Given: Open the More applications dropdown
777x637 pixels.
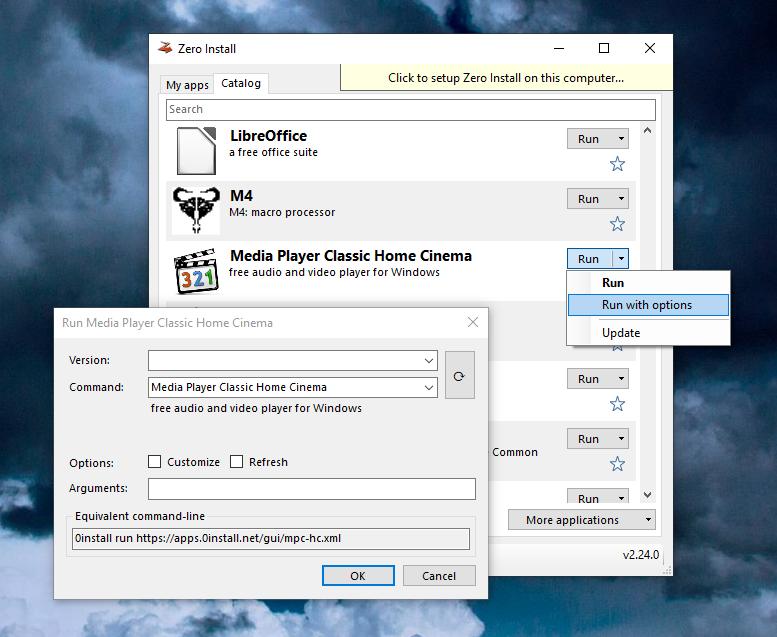Looking at the screenshot, I should tap(582, 520).
